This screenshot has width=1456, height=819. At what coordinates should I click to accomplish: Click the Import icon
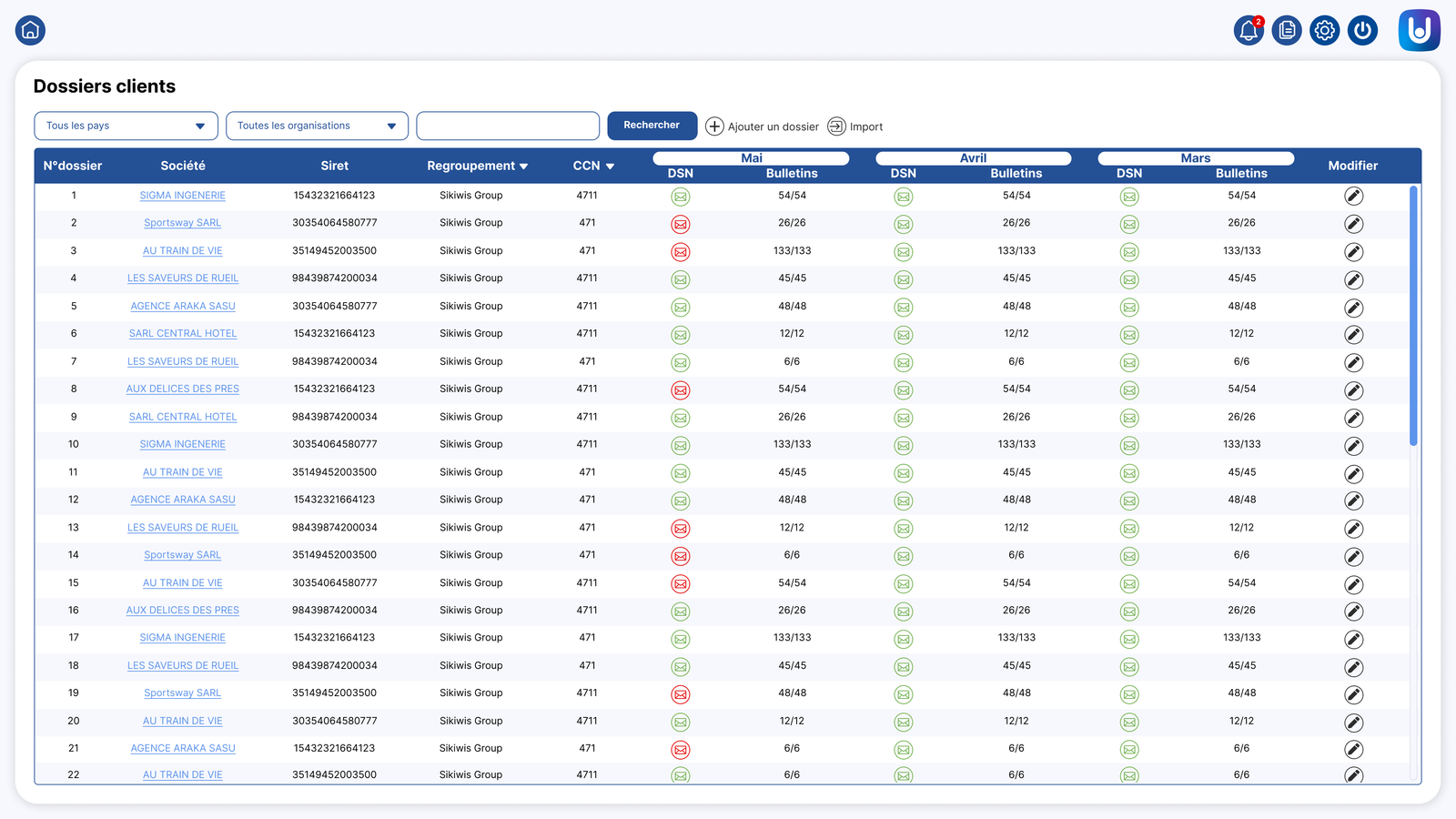(836, 126)
